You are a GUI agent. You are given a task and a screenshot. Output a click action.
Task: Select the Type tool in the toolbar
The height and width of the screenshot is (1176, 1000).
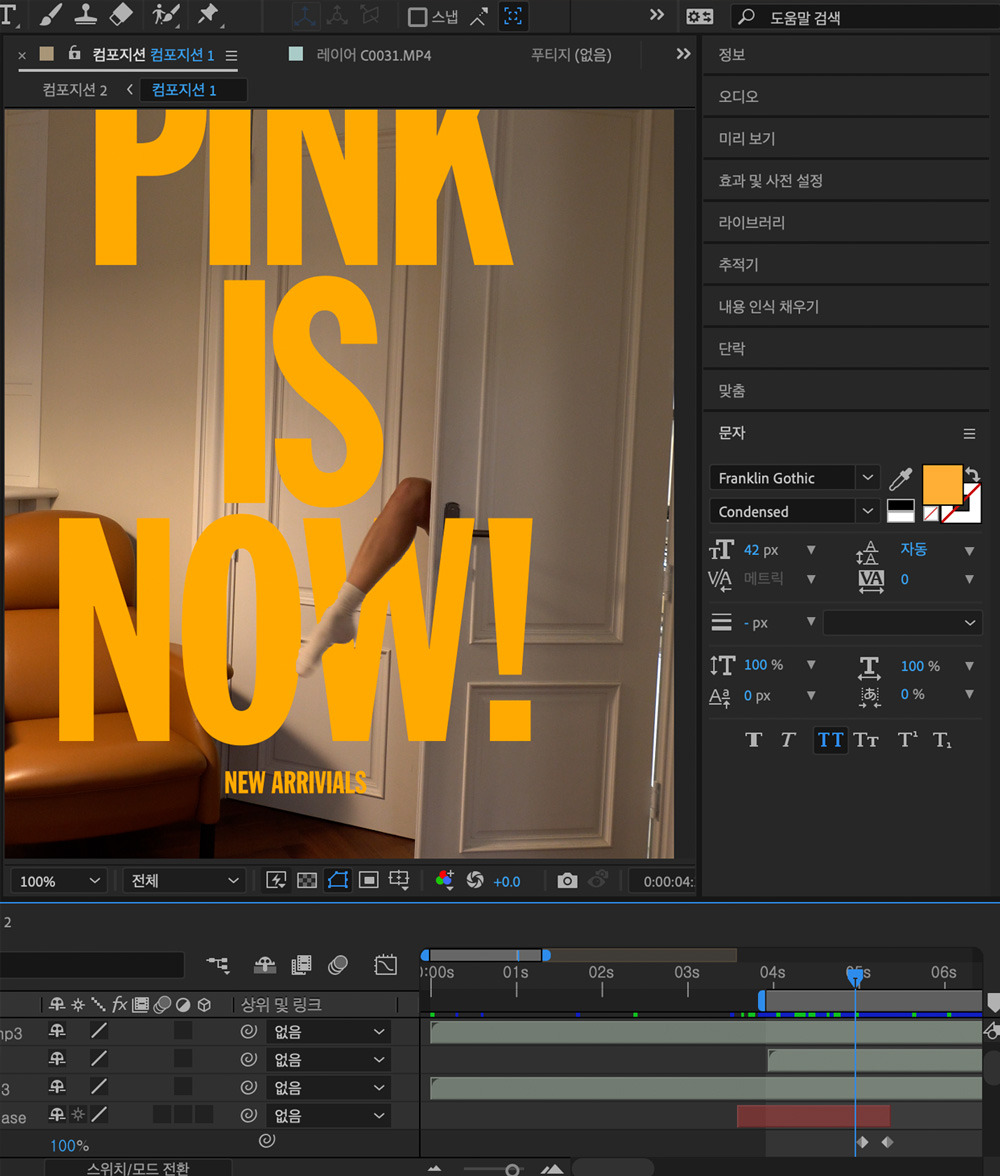tap(8, 14)
